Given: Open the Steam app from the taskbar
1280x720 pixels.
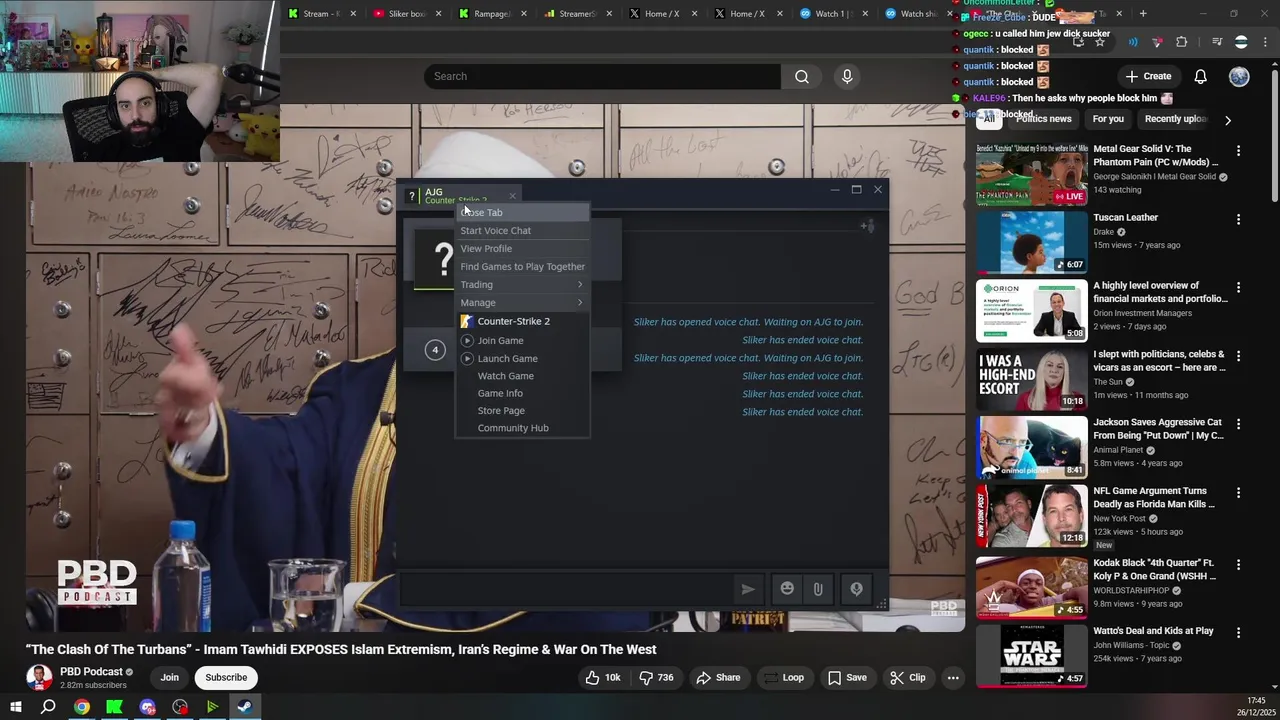Looking at the screenshot, I should pyautogui.click(x=245, y=707).
